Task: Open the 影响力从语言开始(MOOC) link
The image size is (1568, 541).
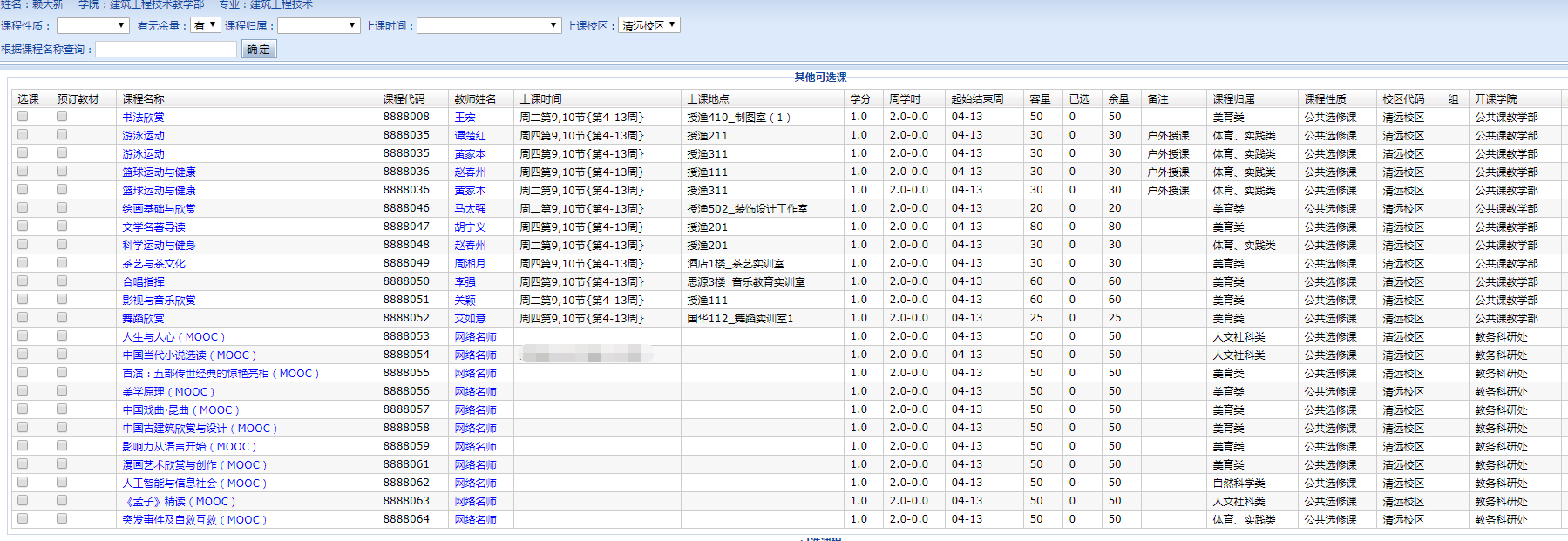Action: pyautogui.click(x=189, y=447)
